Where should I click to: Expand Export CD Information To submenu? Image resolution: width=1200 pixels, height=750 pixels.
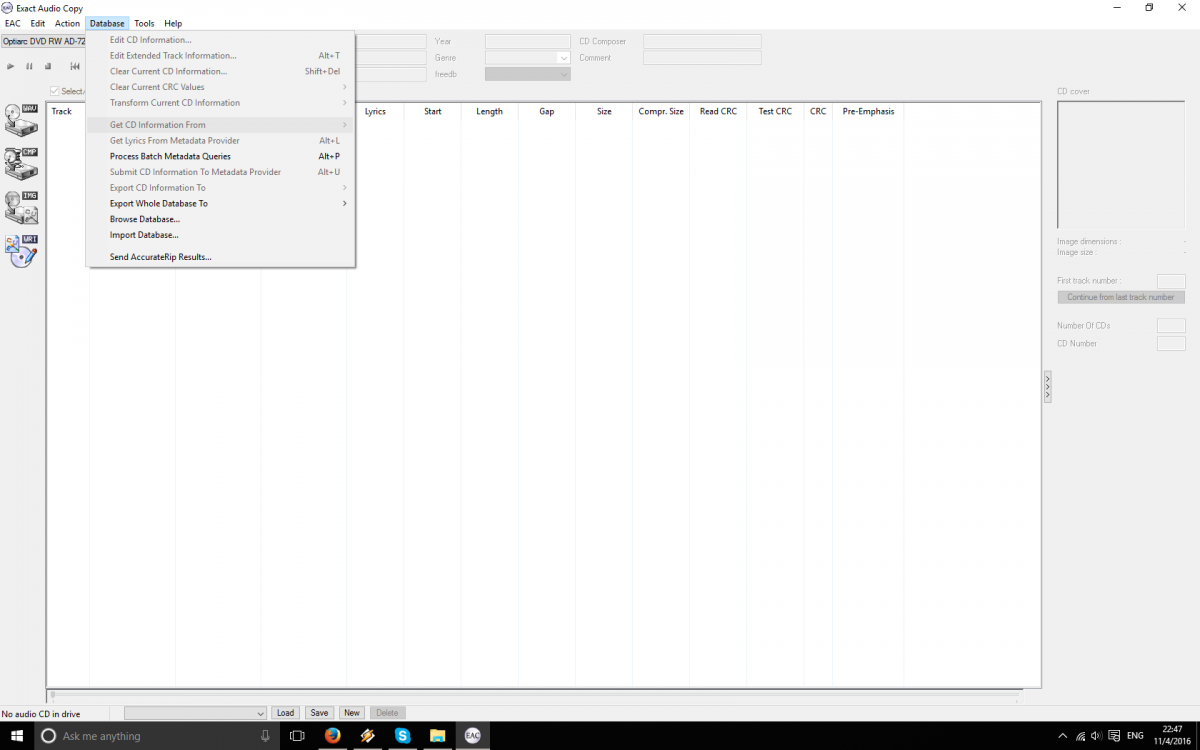pos(219,188)
